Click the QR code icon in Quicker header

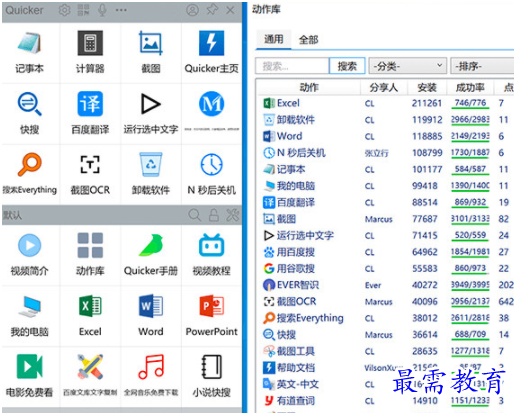coord(83,10)
